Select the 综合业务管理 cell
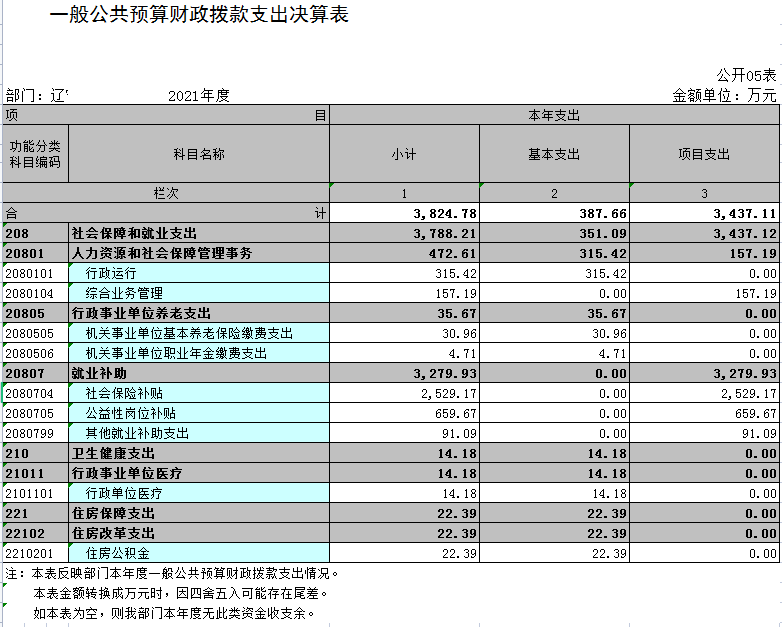The height and width of the screenshot is (627, 782). tap(199, 293)
